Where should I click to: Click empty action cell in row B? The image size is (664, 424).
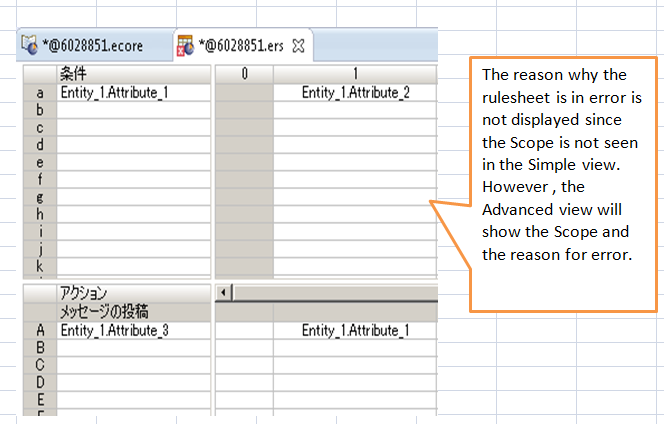coord(133,348)
